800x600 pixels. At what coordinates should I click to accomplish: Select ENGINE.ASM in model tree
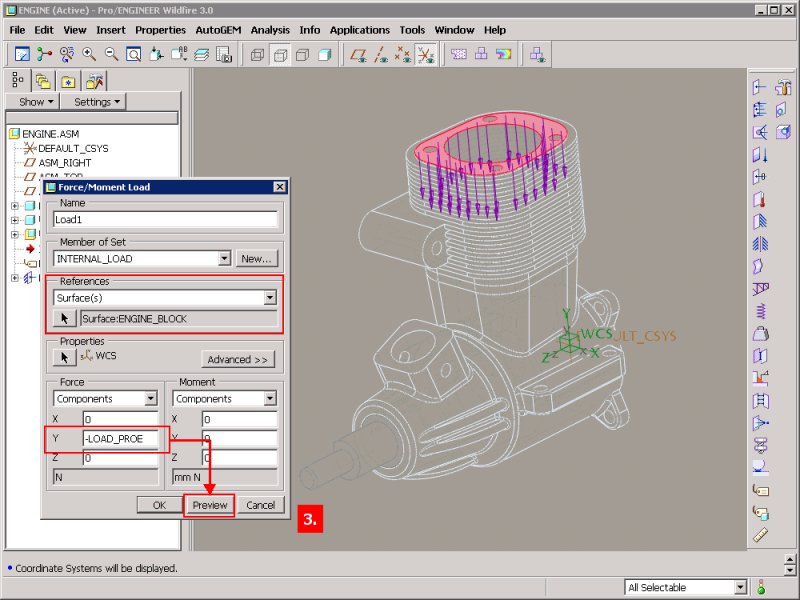[x=51, y=134]
